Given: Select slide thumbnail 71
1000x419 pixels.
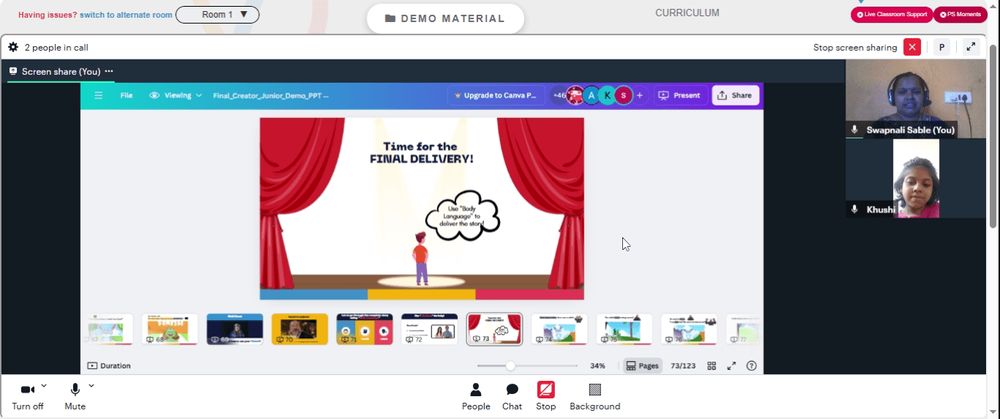Looking at the screenshot, I should (365, 329).
